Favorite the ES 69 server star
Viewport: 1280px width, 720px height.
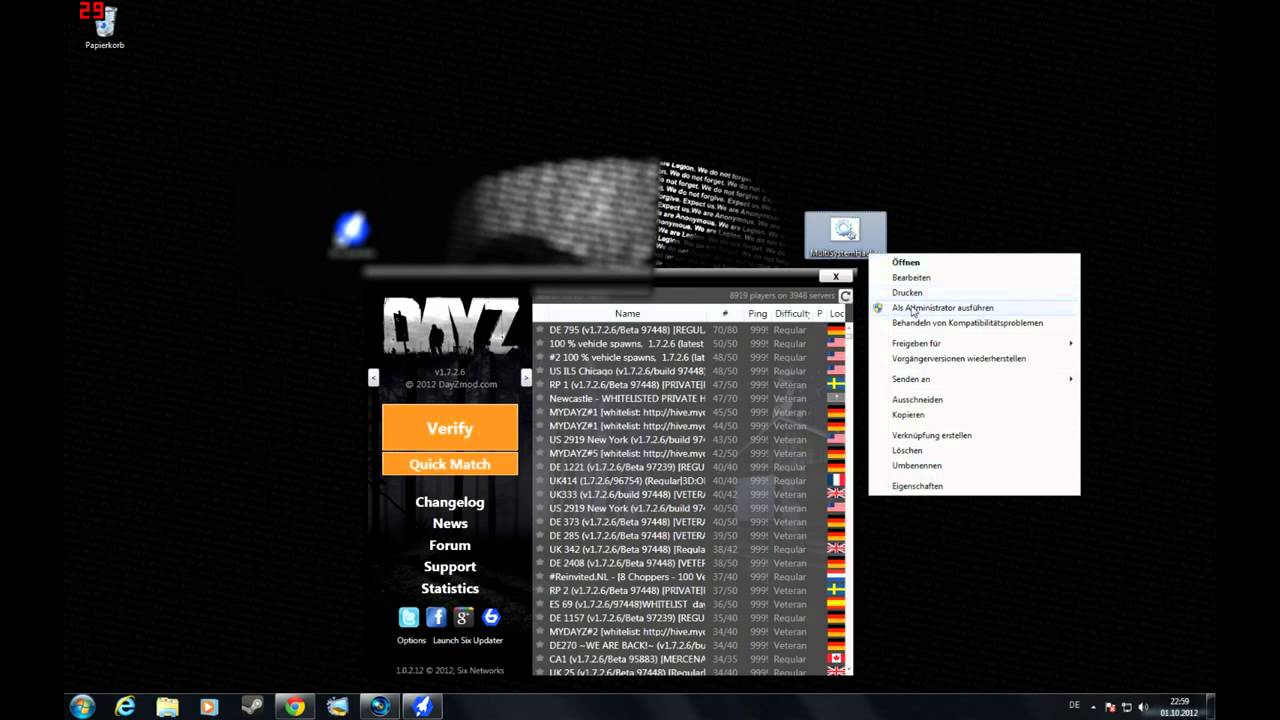pyautogui.click(x=540, y=604)
